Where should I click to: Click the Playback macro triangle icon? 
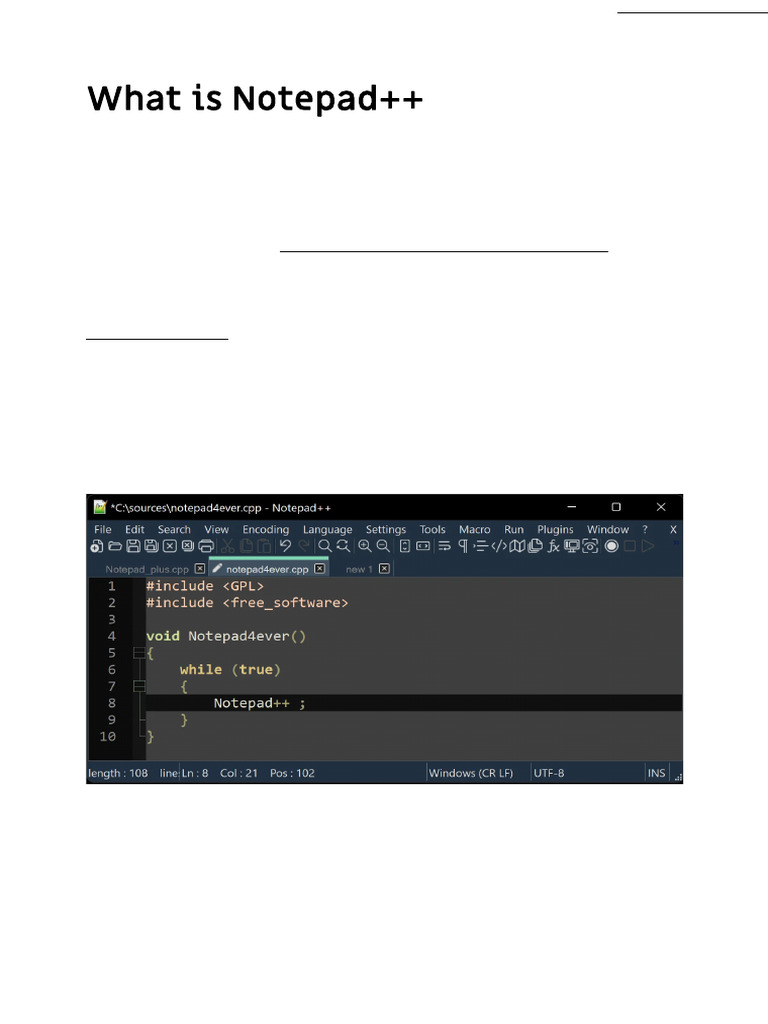[x=648, y=546]
